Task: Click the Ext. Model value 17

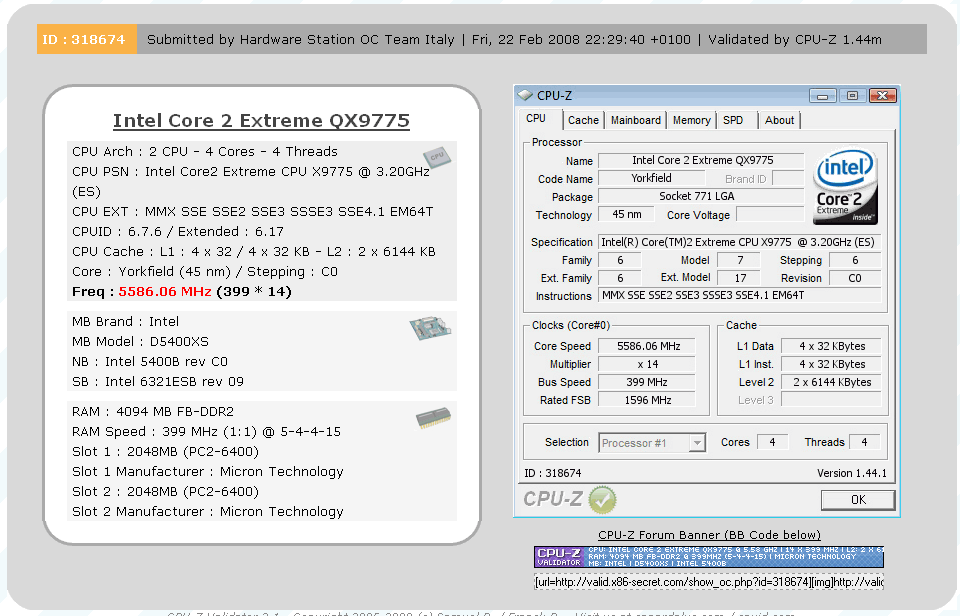Action: 740,278
